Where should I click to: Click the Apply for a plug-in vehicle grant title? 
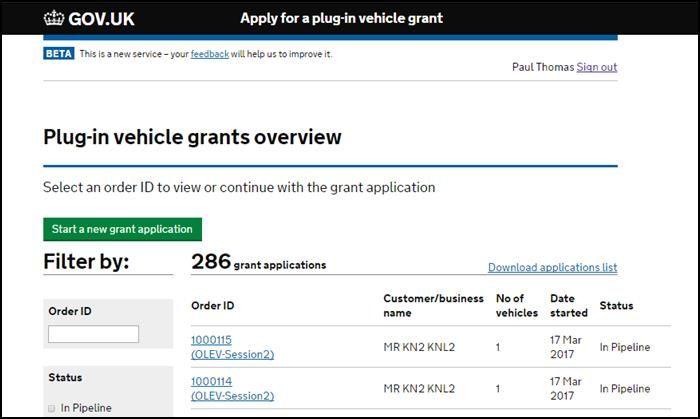[342, 18]
